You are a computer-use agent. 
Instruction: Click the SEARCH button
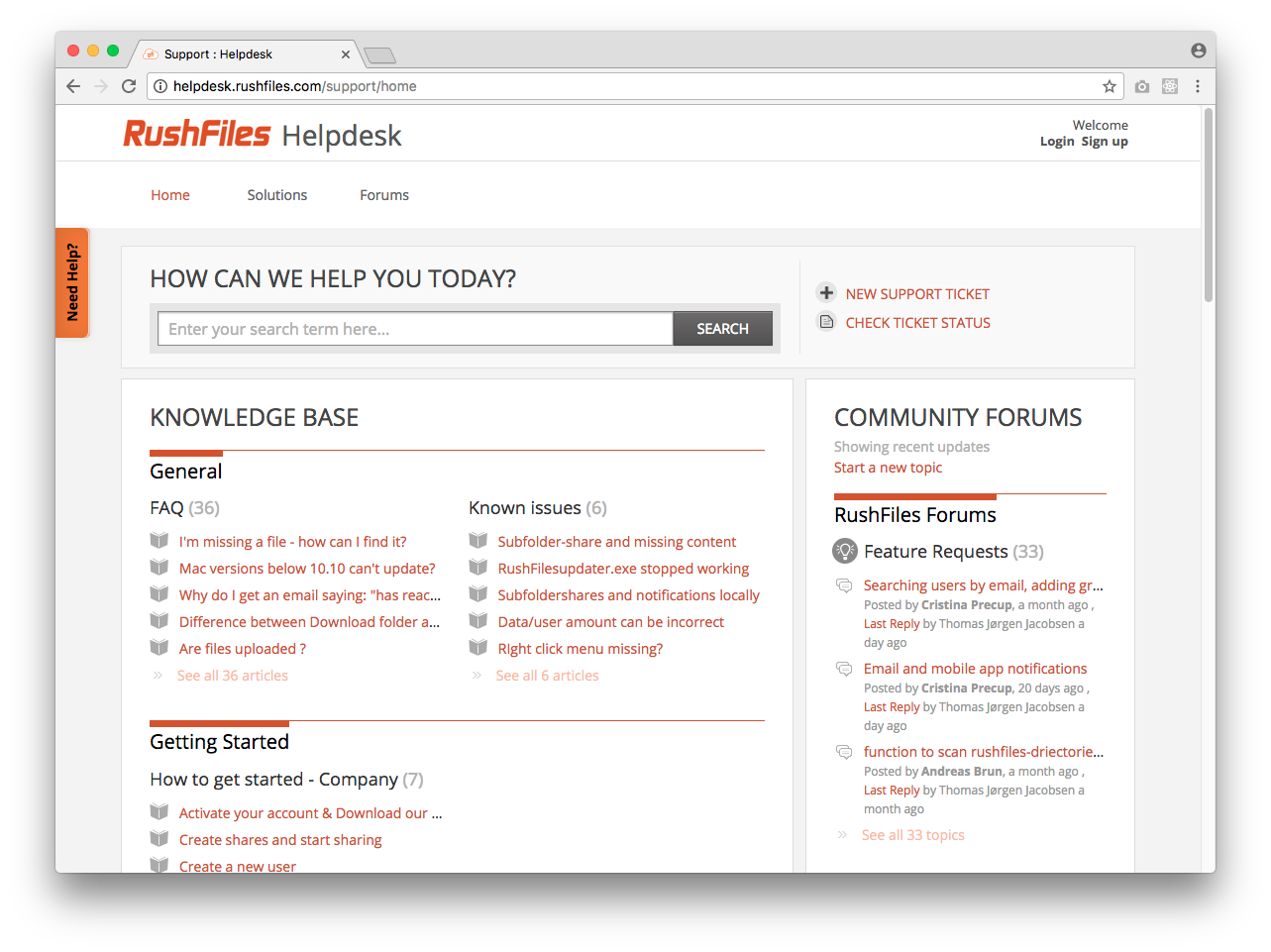[x=722, y=329]
